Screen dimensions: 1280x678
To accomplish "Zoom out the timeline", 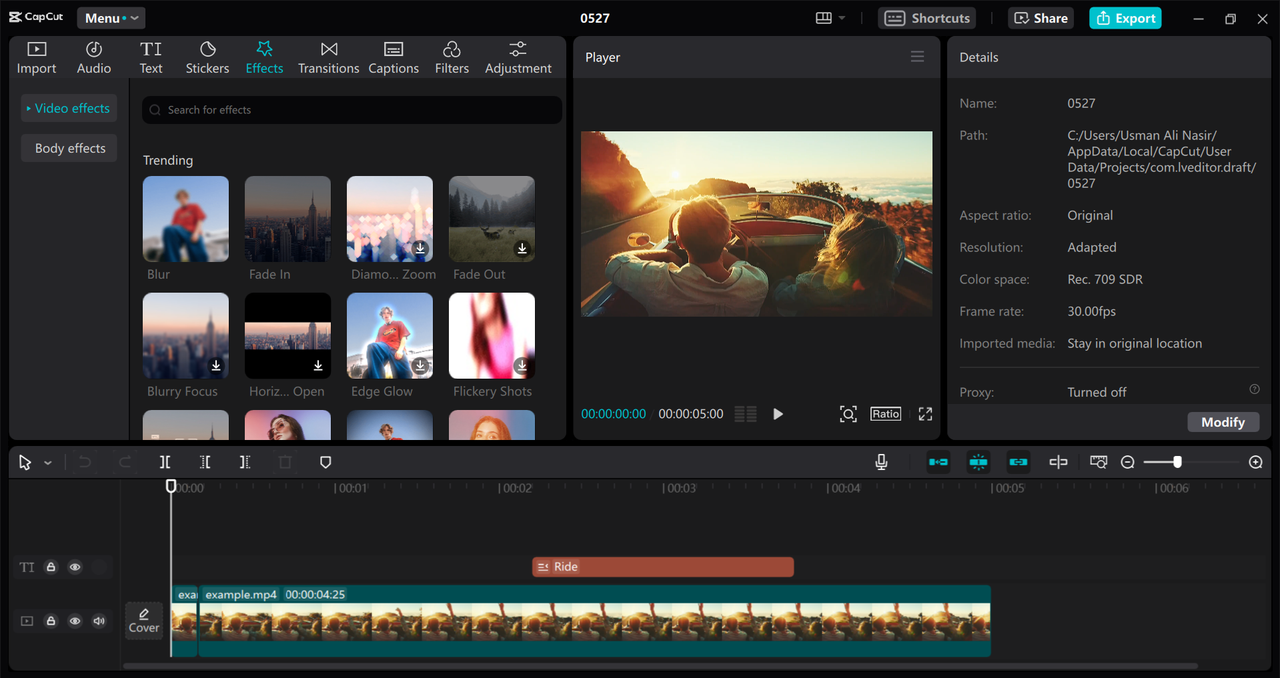I will click(x=1128, y=462).
